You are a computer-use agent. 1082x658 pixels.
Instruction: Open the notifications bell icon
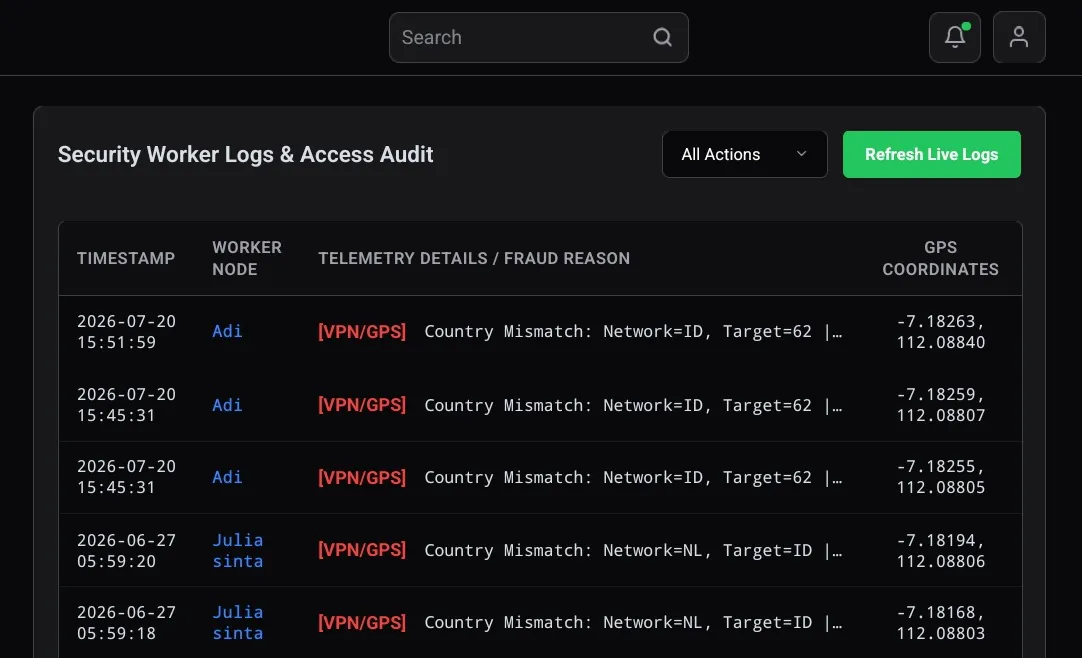pos(954,37)
